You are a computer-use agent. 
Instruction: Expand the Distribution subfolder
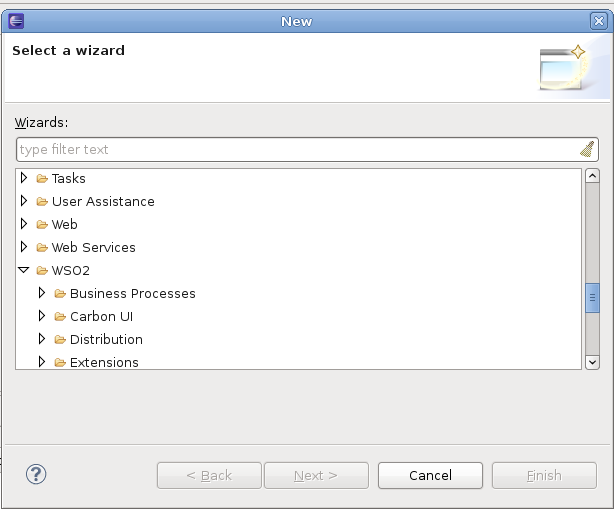point(42,339)
